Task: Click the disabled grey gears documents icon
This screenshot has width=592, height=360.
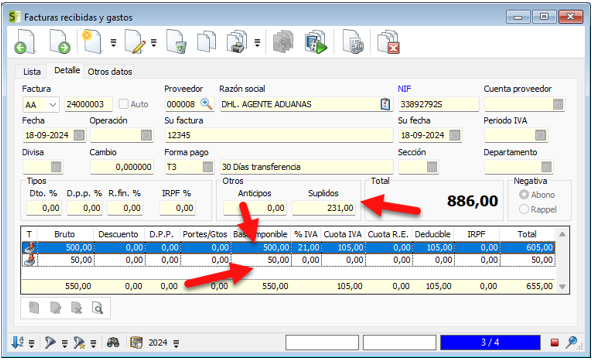Action: coord(283,42)
